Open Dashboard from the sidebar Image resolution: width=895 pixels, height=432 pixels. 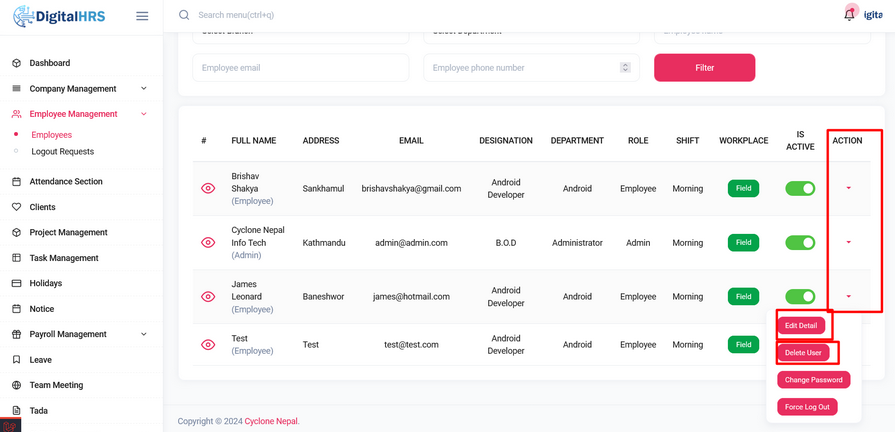pos(50,63)
